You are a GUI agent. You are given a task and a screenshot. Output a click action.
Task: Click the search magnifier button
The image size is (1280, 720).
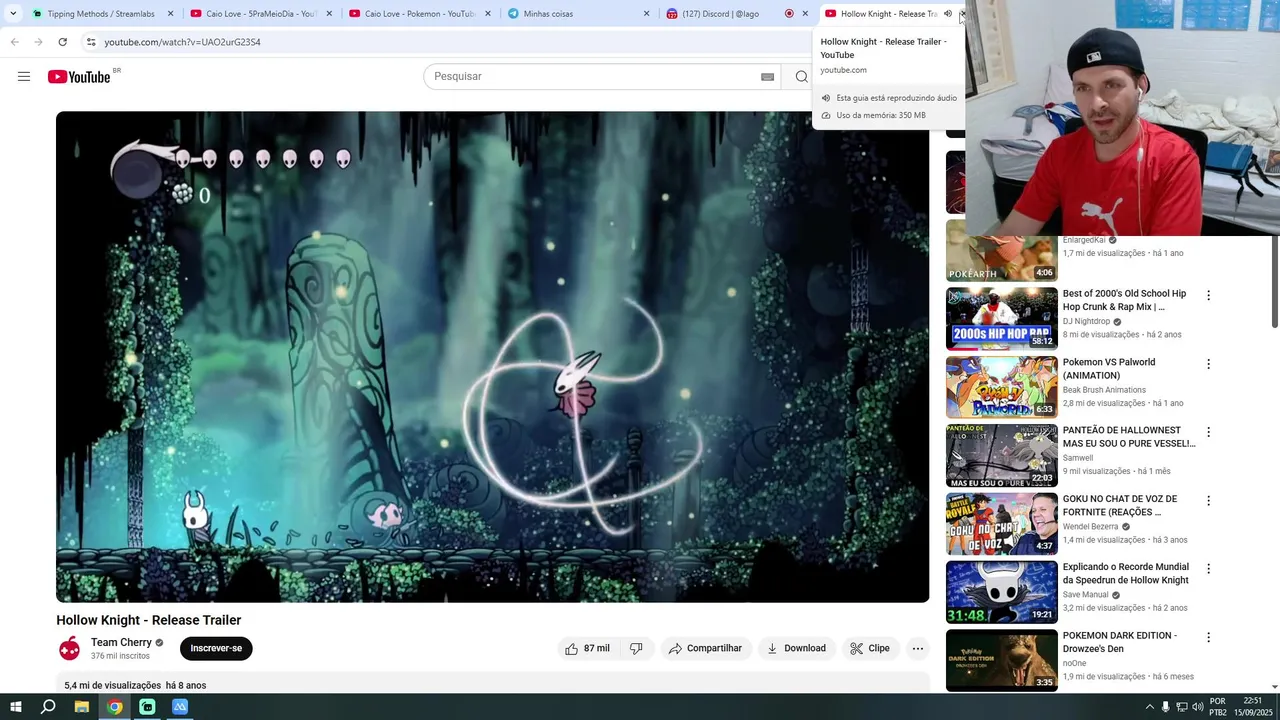tap(801, 77)
